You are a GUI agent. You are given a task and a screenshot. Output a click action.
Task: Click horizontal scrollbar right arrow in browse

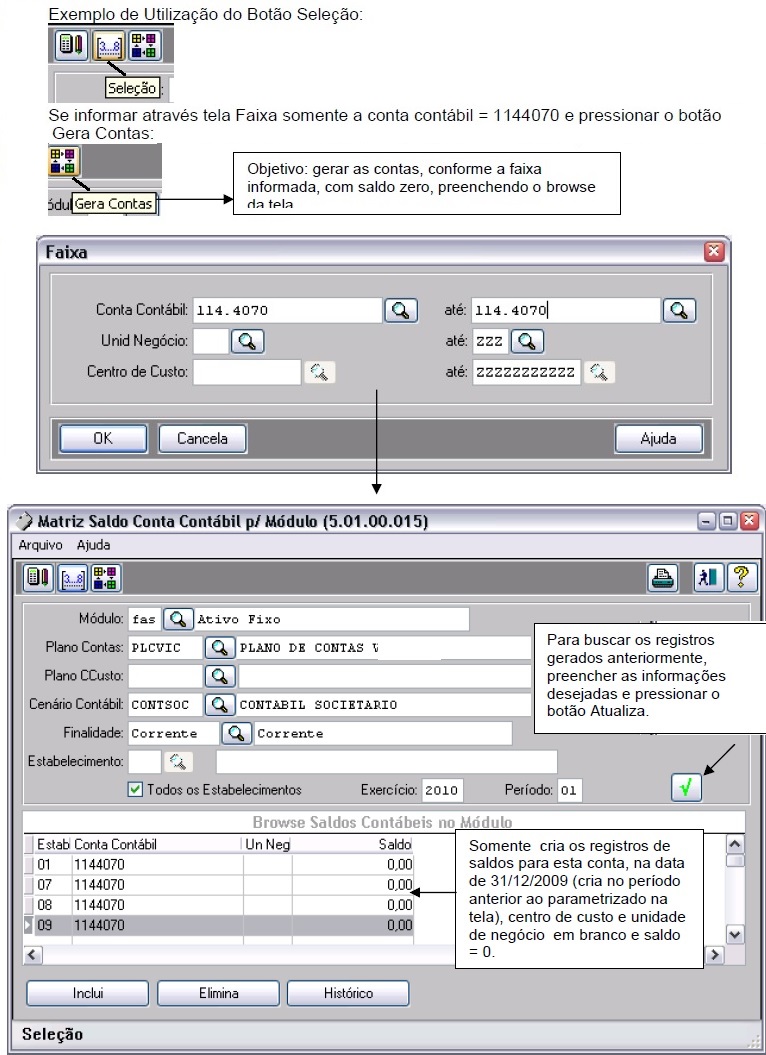(x=715, y=954)
